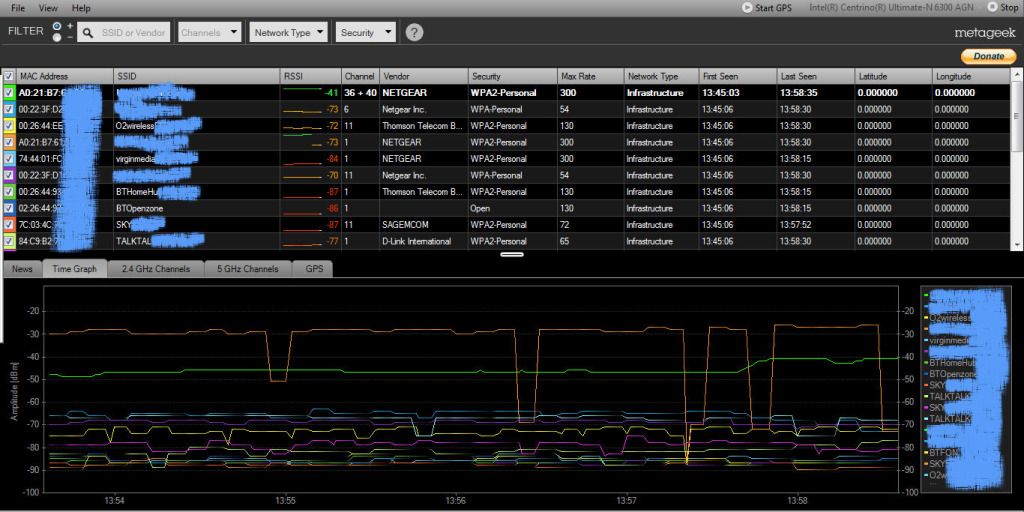Uncheck the TALKTALK D-Link network checkbox
Image resolution: width=1024 pixels, height=512 pixels.
[x=8, y=241]
